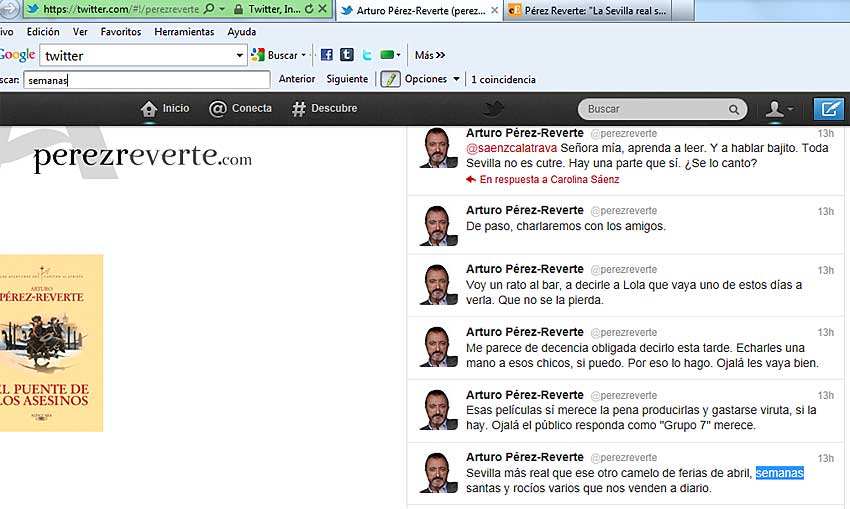The height and width of the screenshot is (509, 850).
Task: Open the Herramientas menu
Action: [x=184, y=32]
